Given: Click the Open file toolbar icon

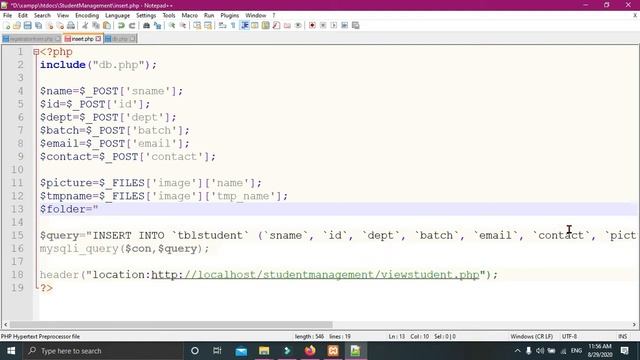Looking at the screenshot, I should click(17, 25).
